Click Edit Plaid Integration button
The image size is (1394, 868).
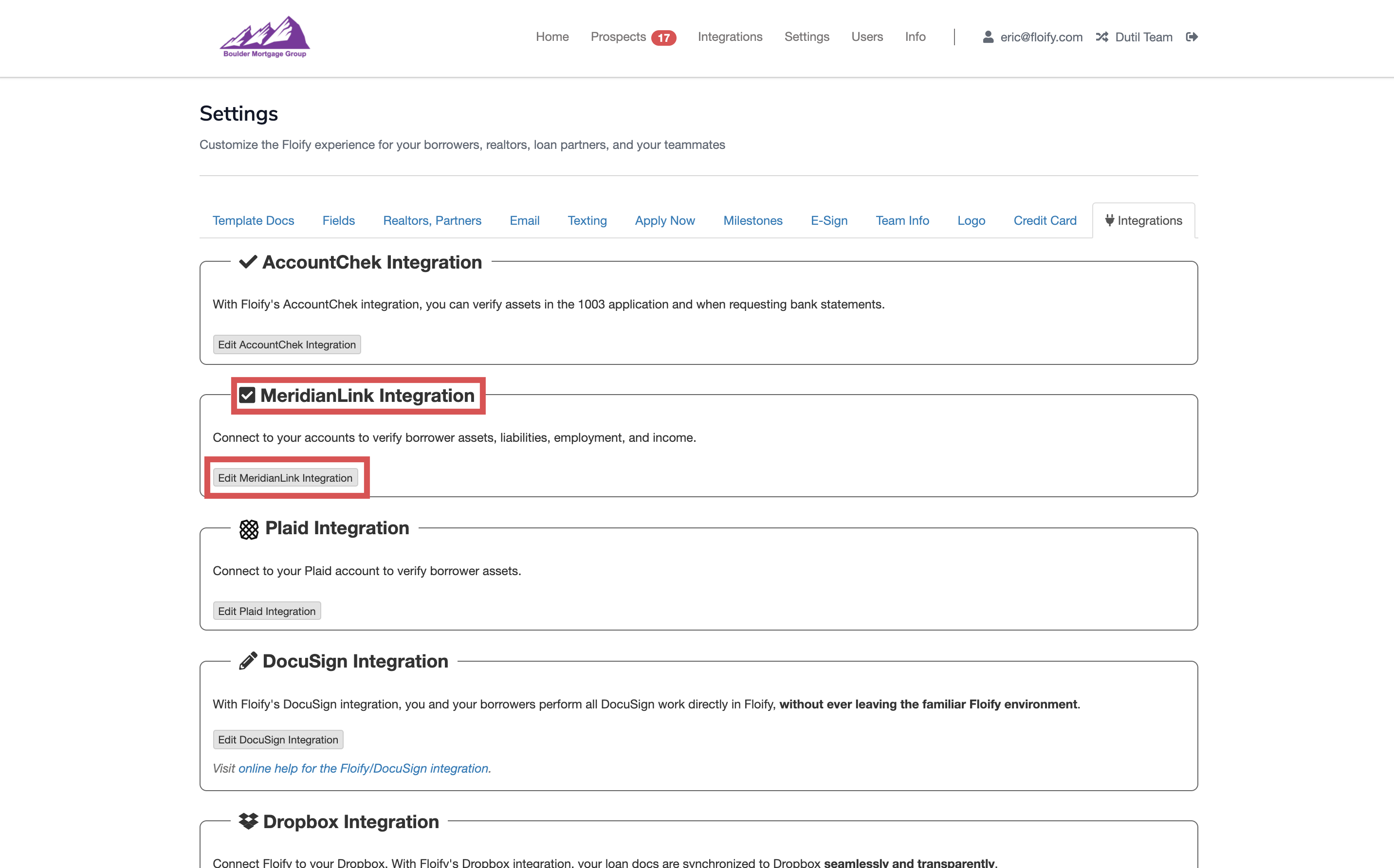pos(267,611)
